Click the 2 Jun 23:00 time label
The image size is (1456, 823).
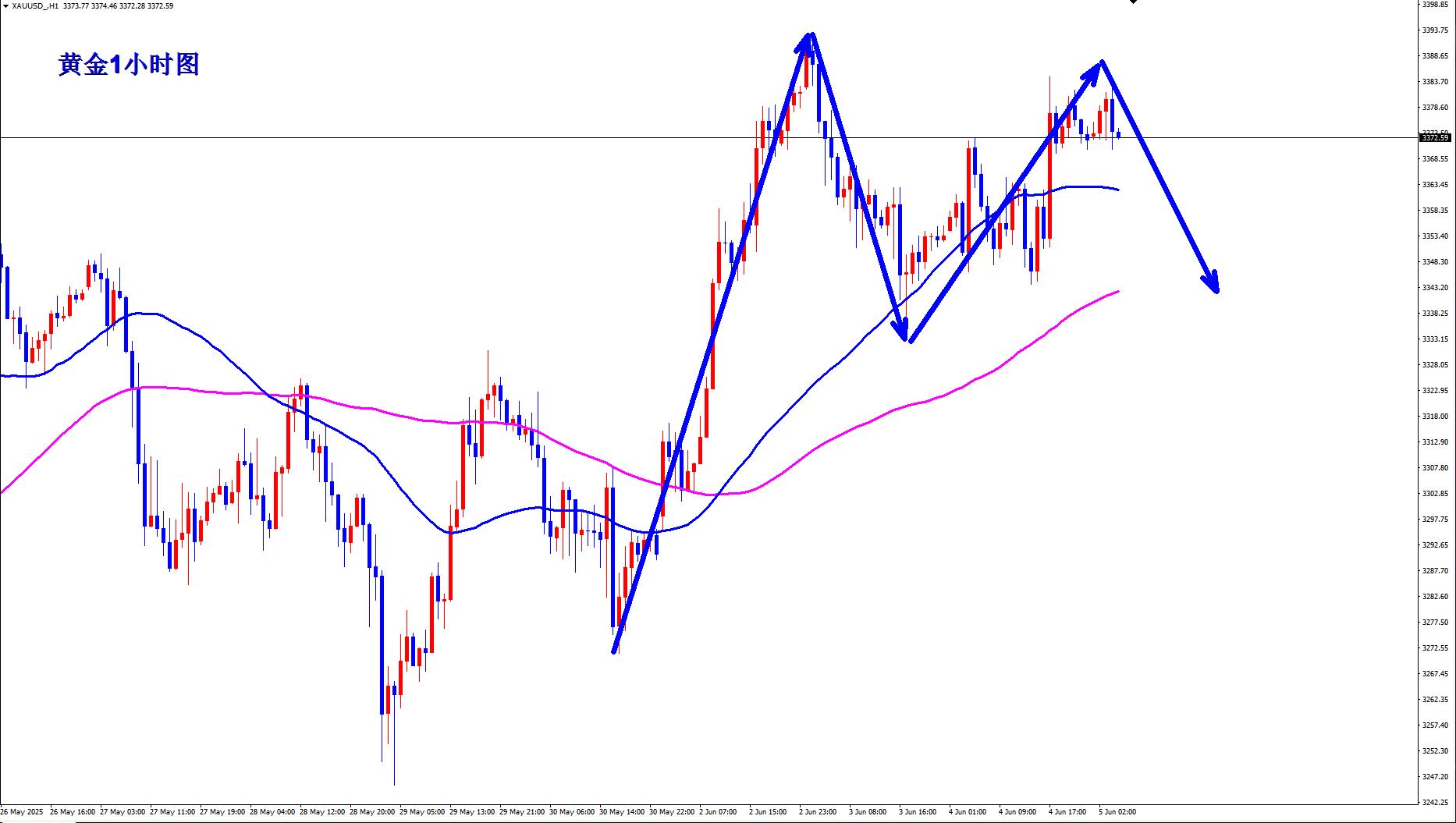point(817,812)
